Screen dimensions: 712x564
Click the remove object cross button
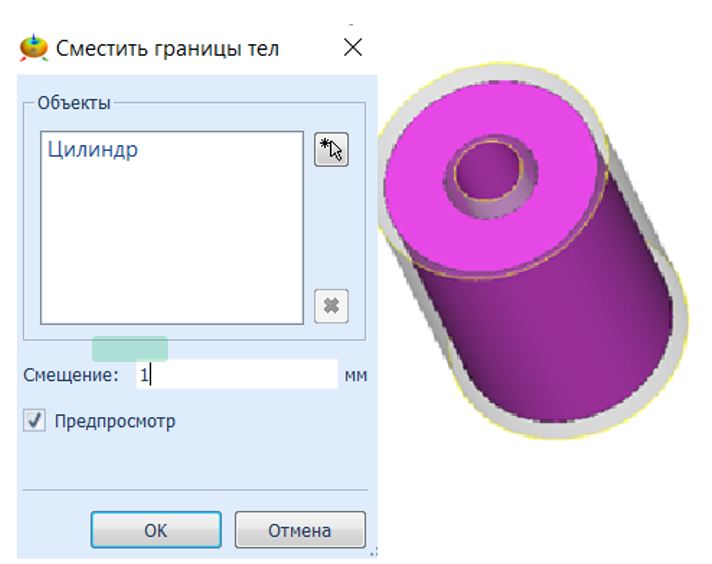[331, 306]
